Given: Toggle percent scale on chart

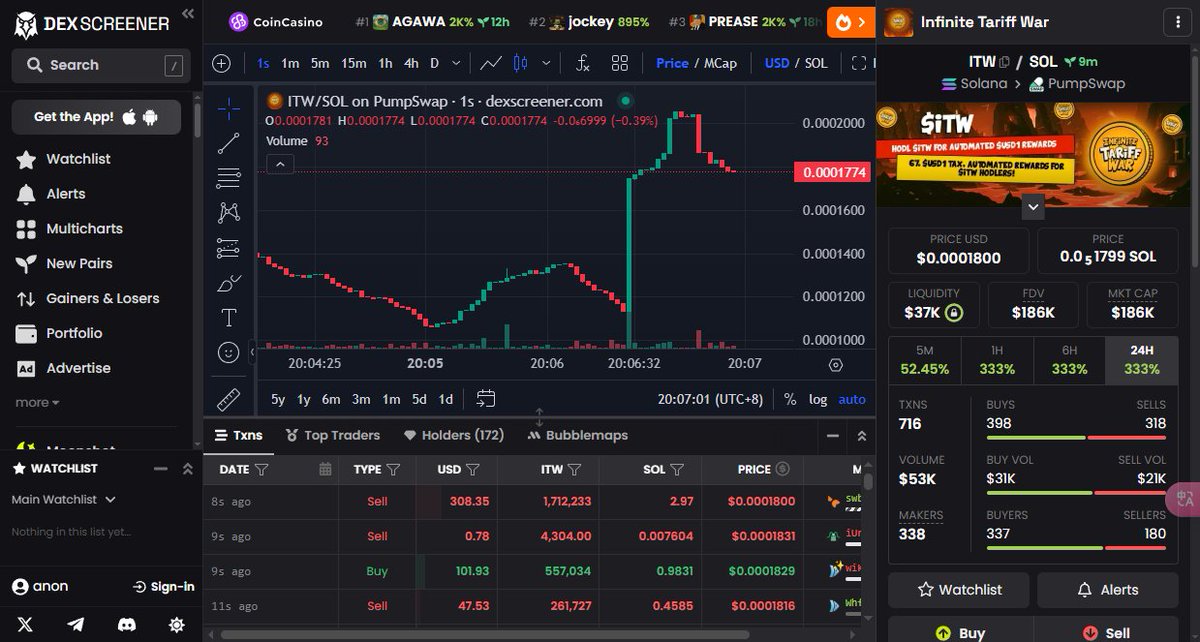Looking at the screenshot, I should (x=790, y=399).
